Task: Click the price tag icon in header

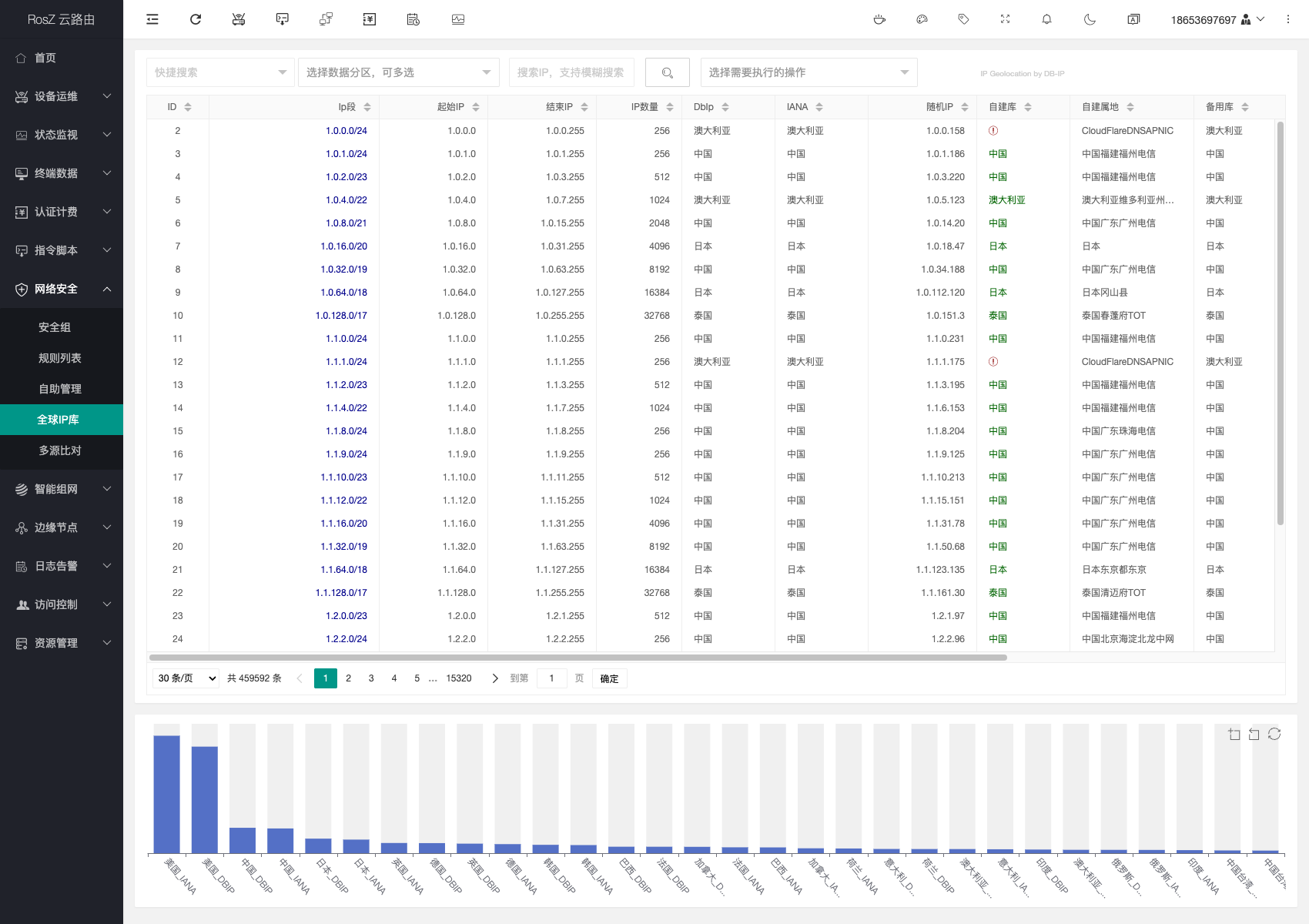Action: (x=963, y=19)
